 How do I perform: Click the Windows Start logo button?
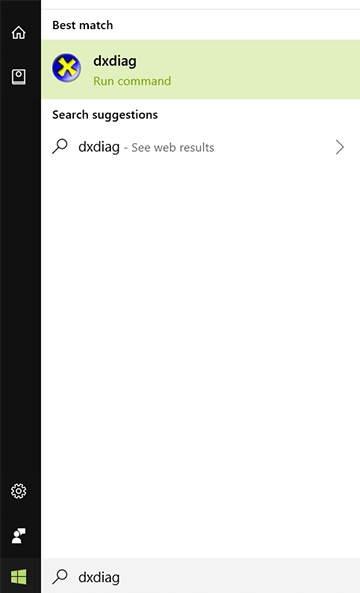click(19, 577)
